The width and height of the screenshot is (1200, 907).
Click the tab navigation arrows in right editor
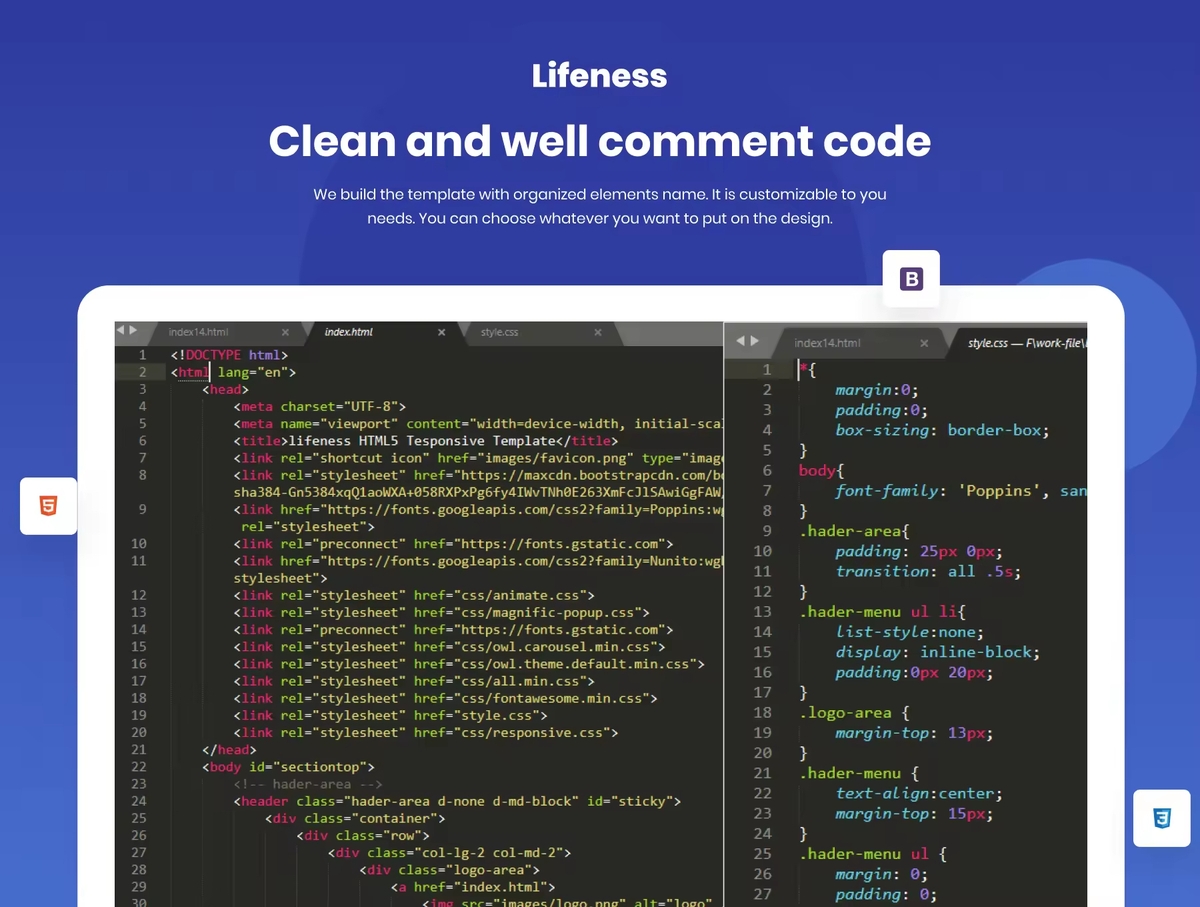click(748, 341)
